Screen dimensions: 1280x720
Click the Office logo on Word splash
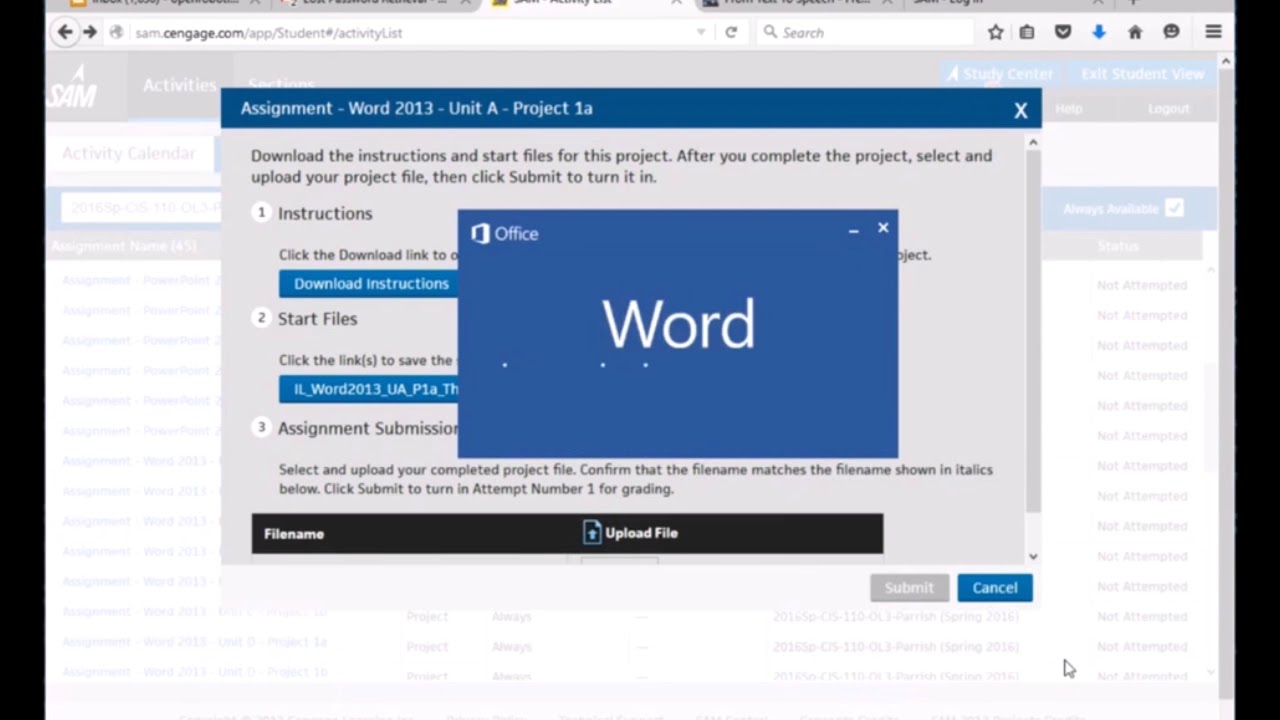pyautogui.click(x=505, y=233)
